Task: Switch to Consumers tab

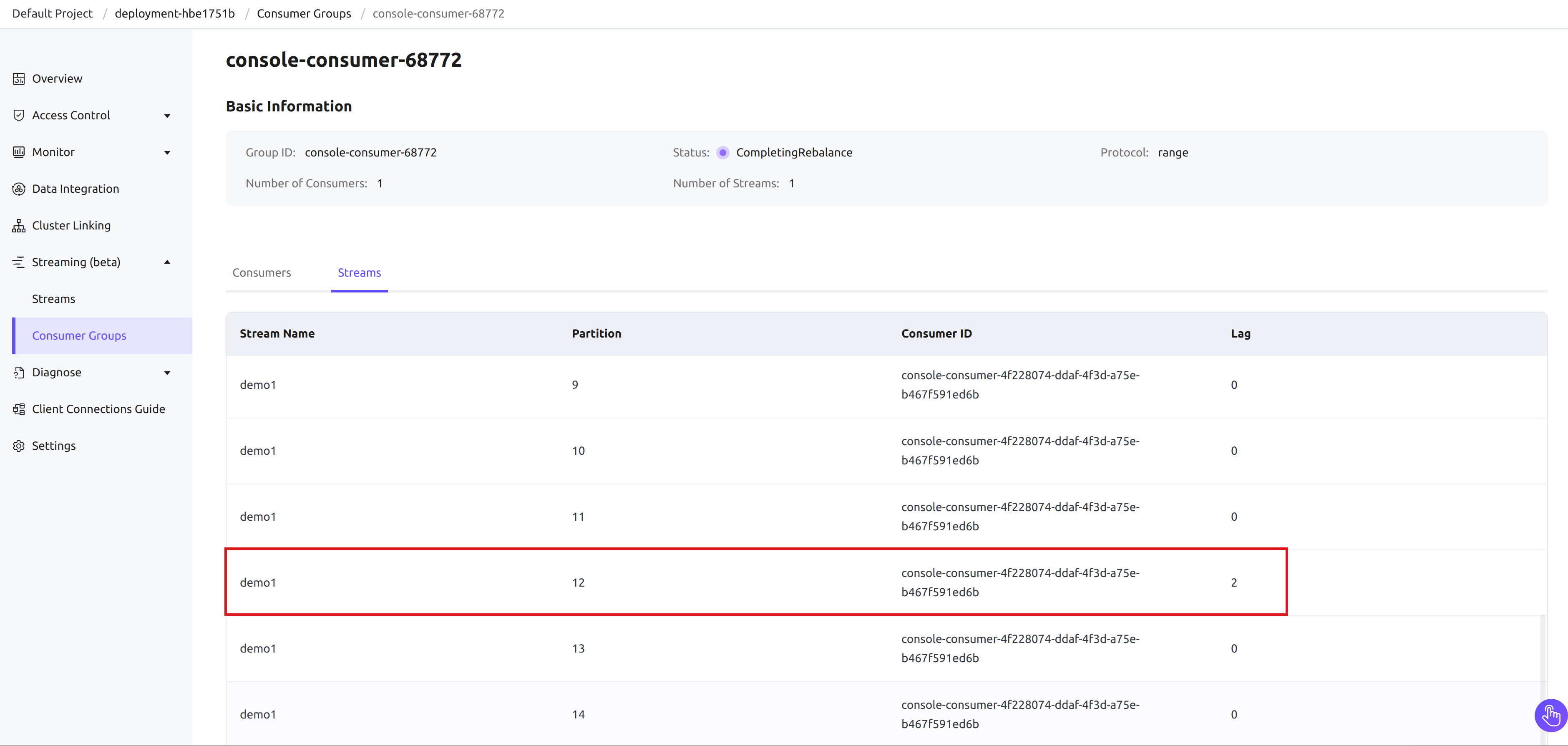Action: (261, 272)
